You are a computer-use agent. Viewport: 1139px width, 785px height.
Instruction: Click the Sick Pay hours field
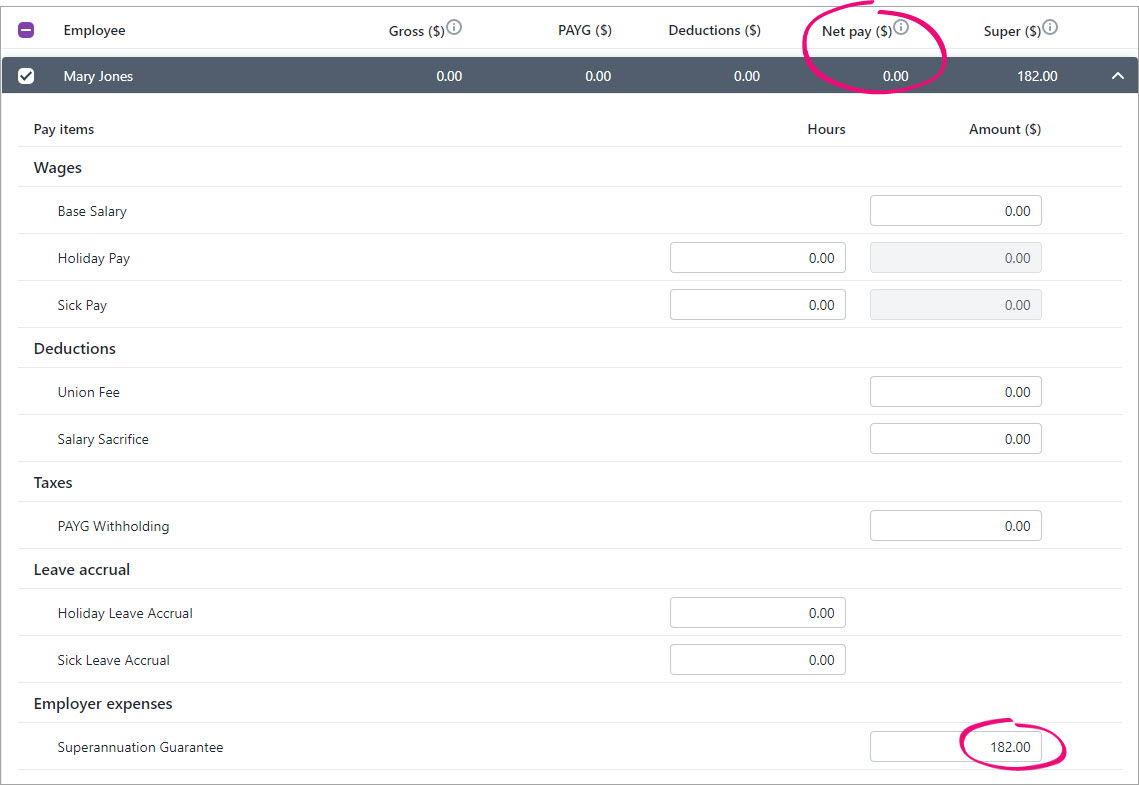click(x=758, y=305)
